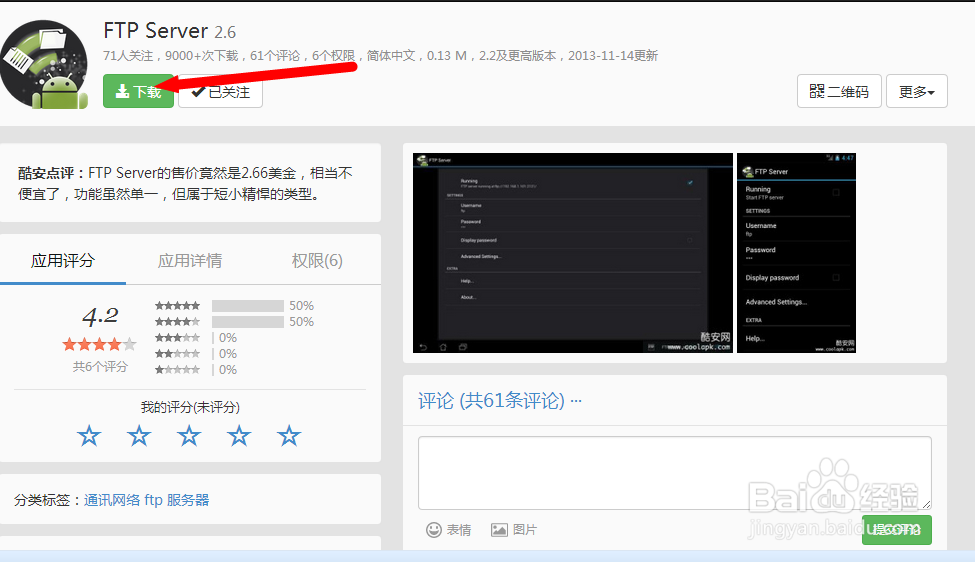
Task: Submit the comment with green button
Action: [897, 530]
